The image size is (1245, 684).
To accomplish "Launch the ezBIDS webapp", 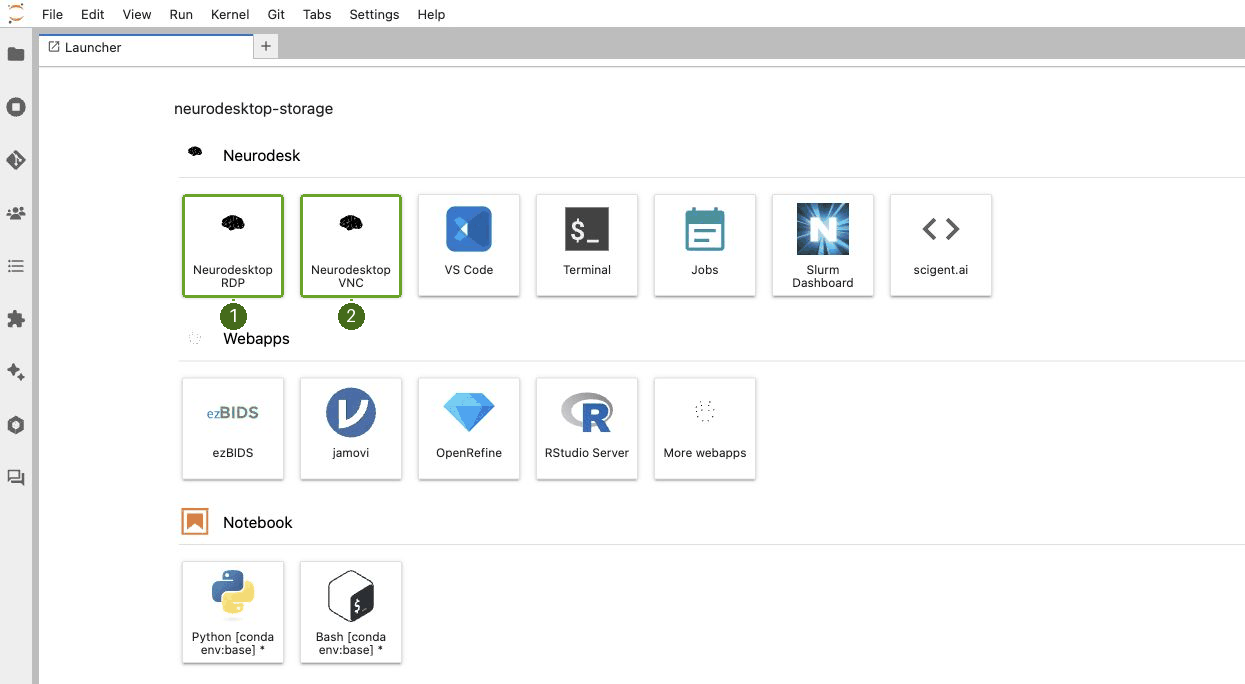I will pyautogui.click(x=233, y=428).
